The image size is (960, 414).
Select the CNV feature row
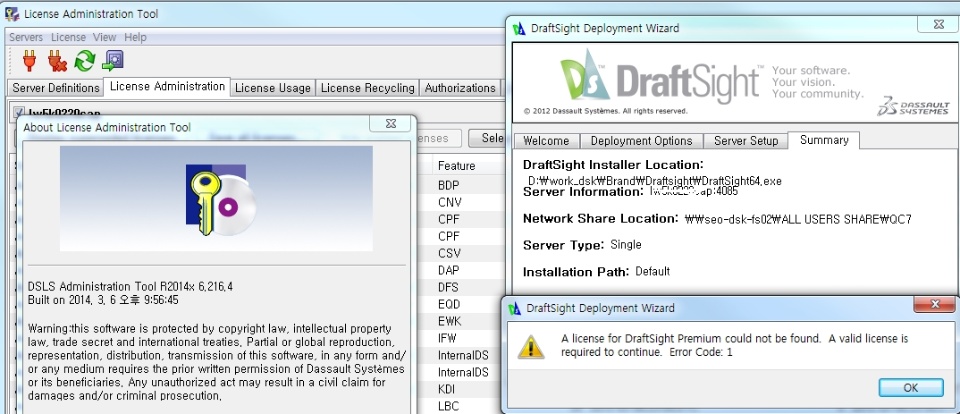pos(450,202)
